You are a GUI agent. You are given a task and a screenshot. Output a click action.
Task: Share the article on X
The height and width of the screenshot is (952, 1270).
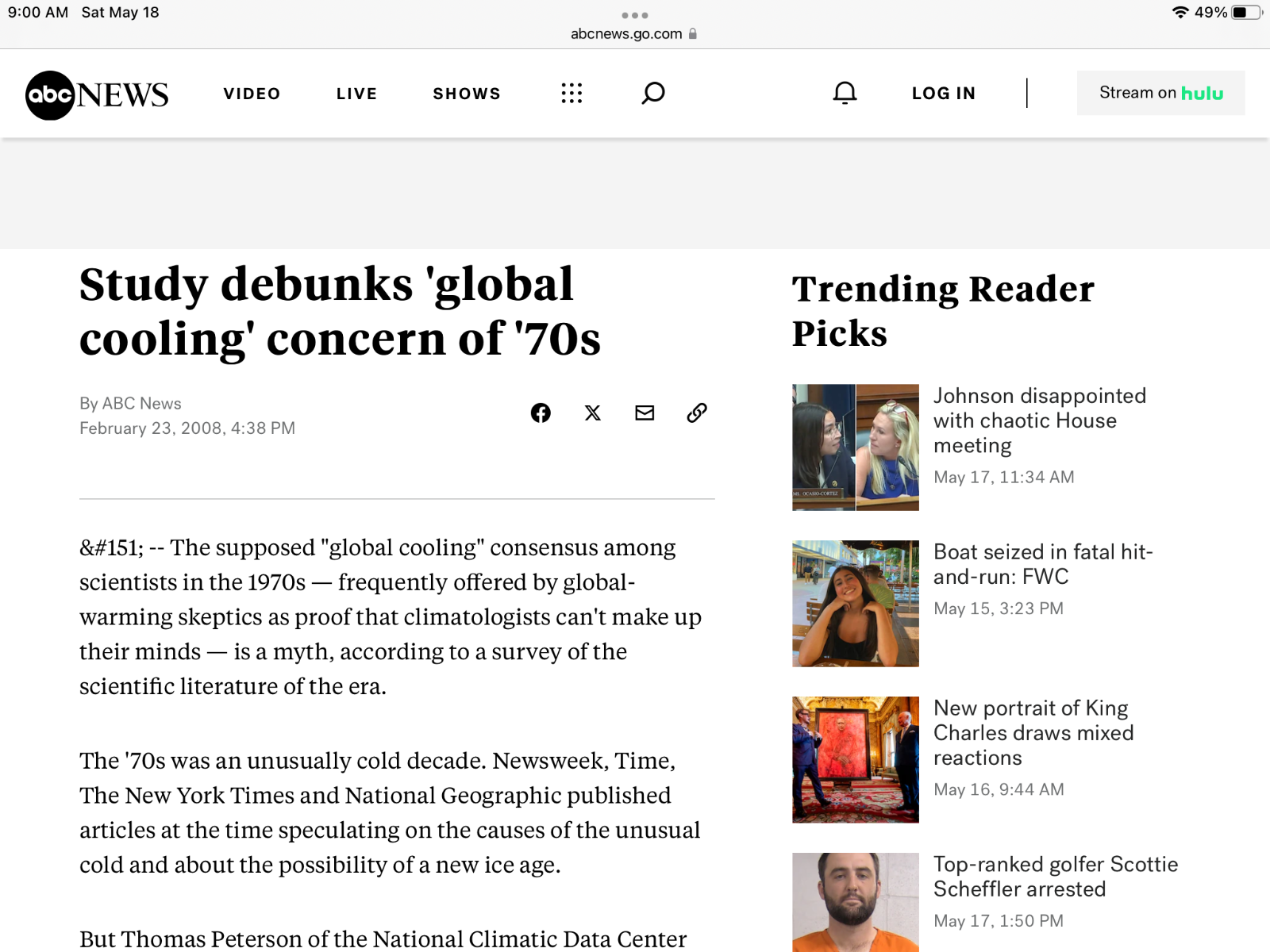tap(593, 413)
